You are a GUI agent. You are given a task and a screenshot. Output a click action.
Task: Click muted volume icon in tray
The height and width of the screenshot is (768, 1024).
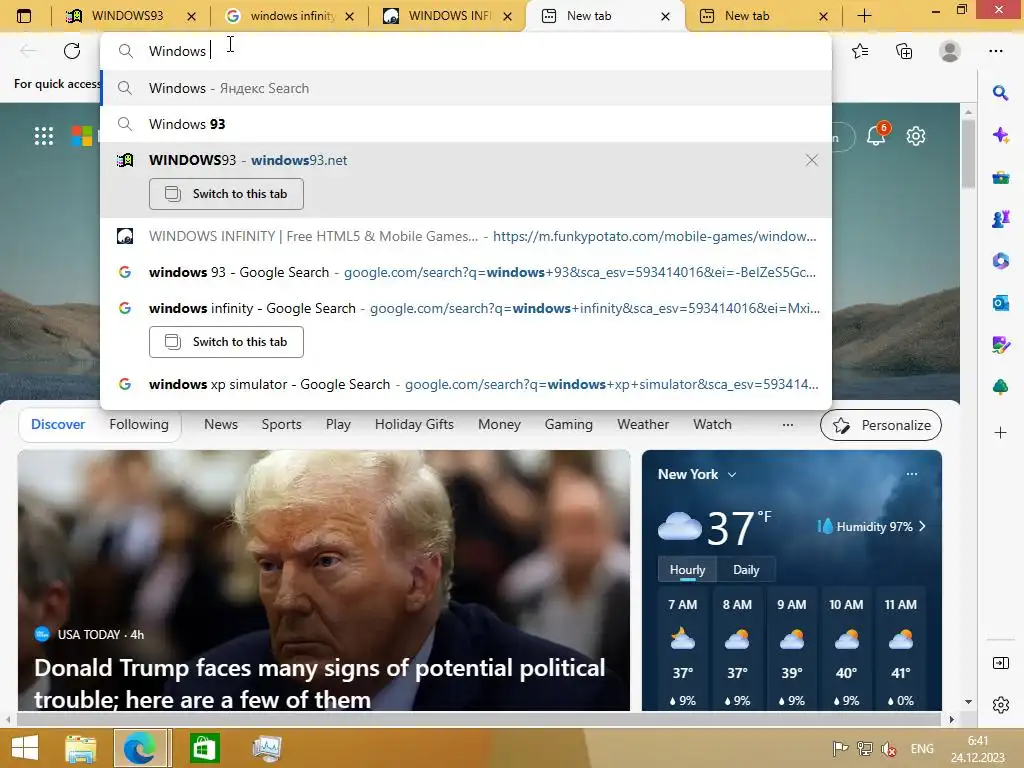coord(888,749)
